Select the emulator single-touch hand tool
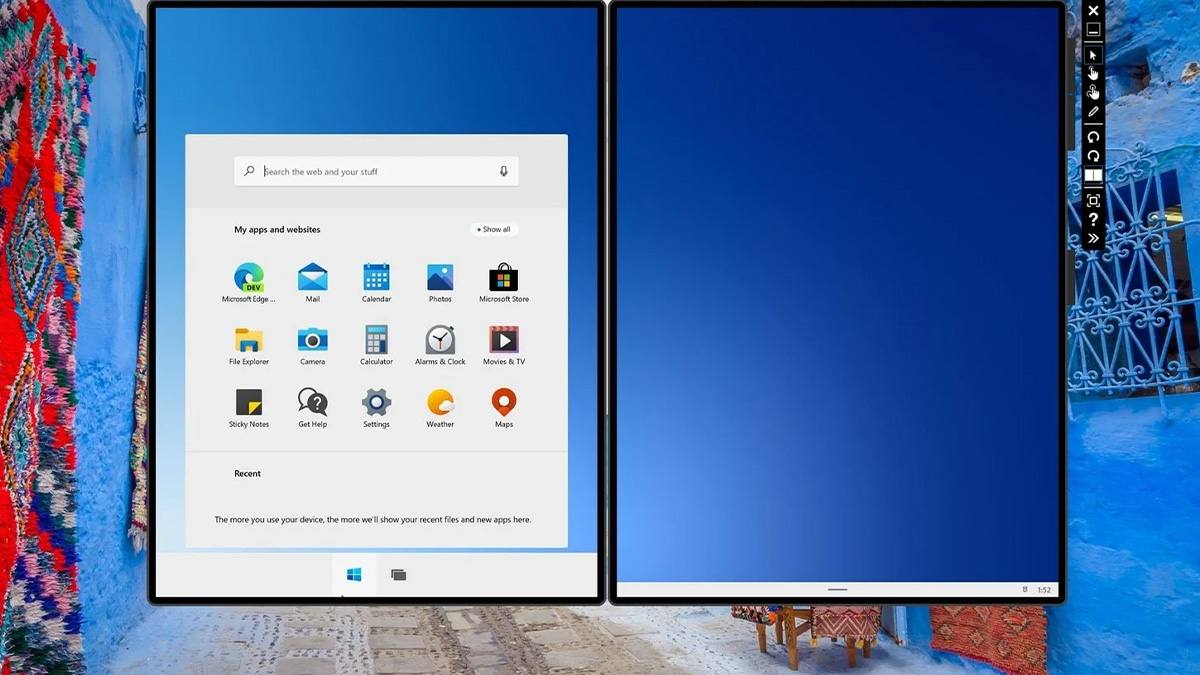1200x675 pixels. click(x=1093, y=73)
